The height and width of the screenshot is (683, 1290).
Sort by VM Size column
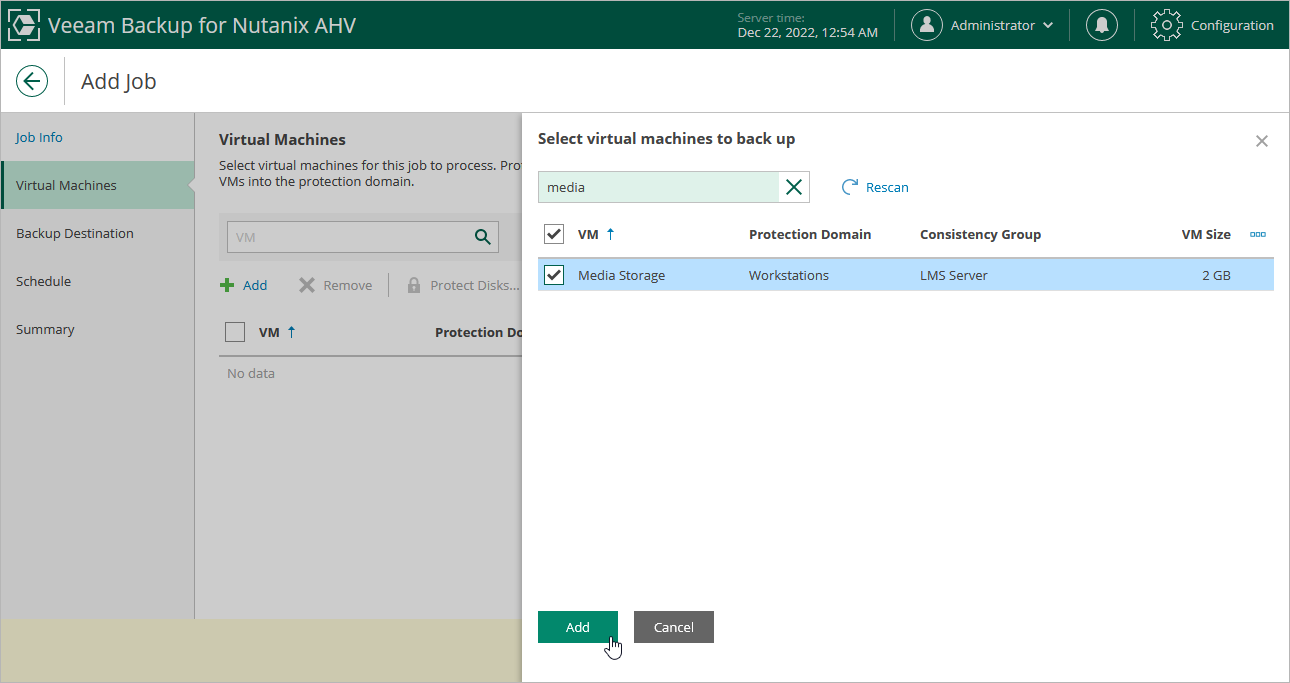[1206, 234]
